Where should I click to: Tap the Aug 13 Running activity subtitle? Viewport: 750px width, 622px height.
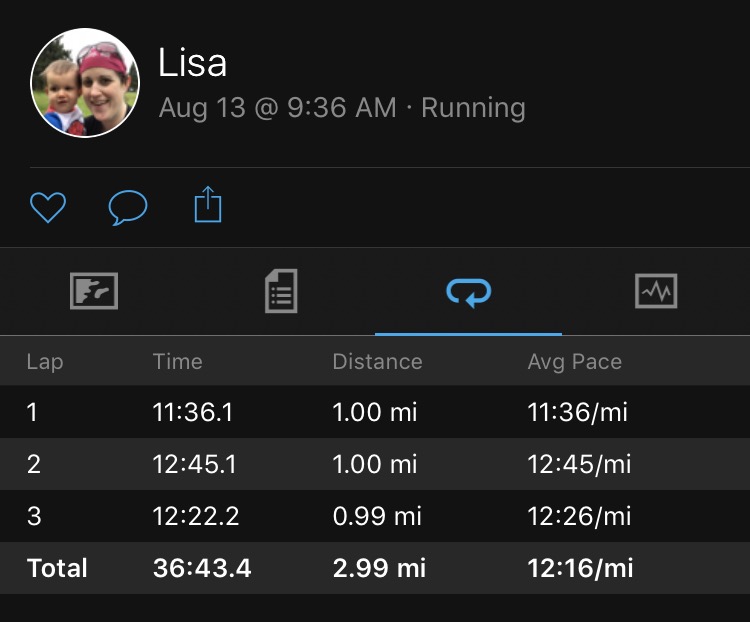(342, 108)
